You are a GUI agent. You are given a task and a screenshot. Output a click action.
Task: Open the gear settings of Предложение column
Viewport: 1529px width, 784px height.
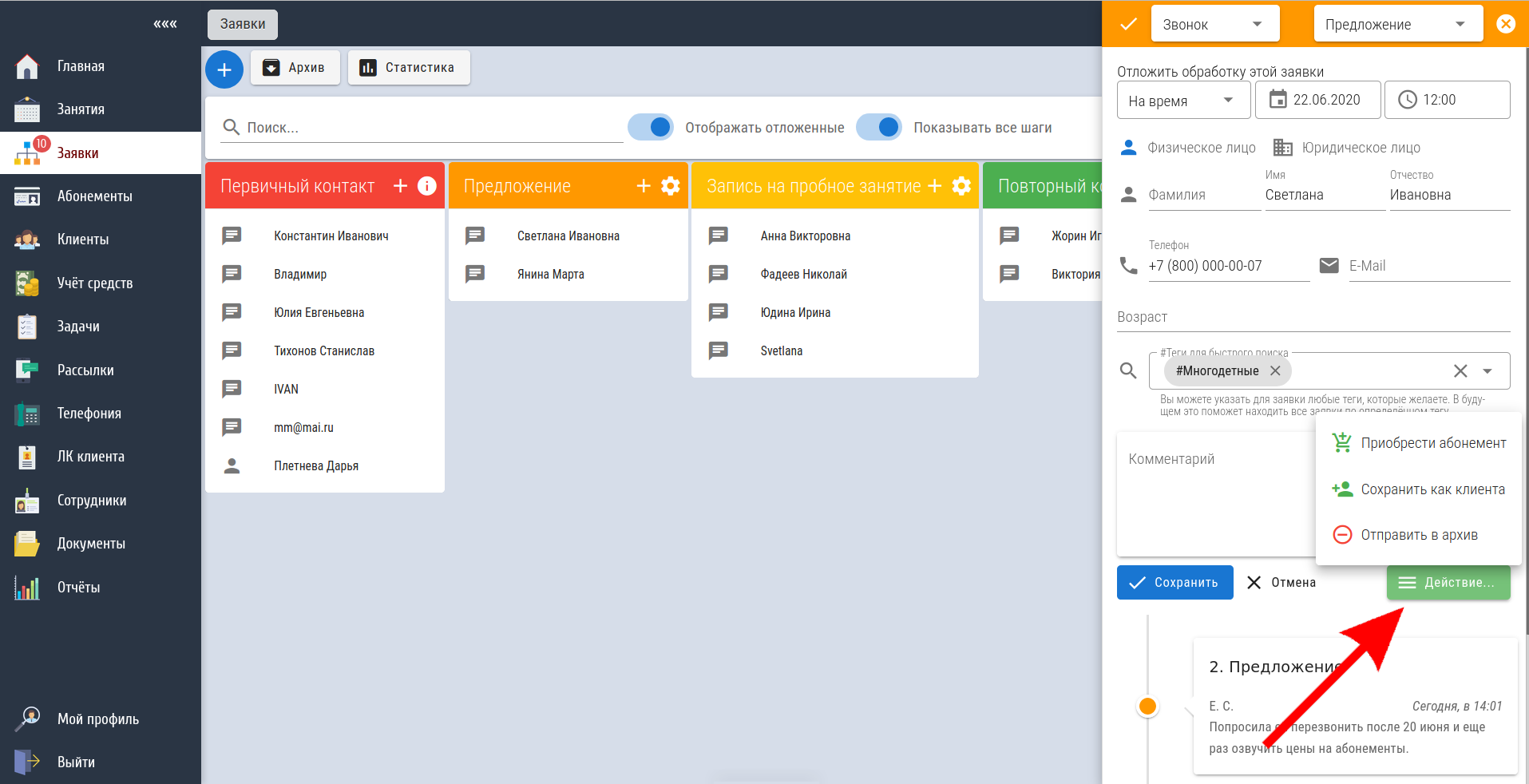[x=671, y=186]
